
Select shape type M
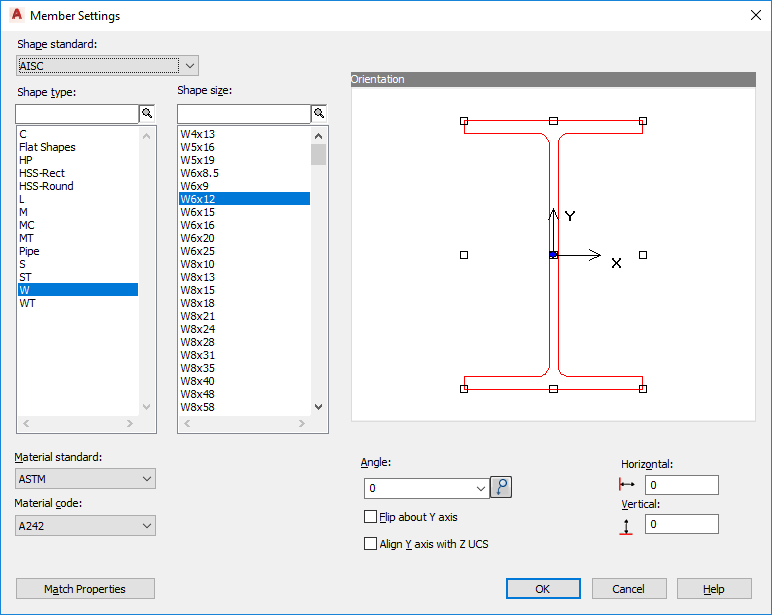coord(78,212)
